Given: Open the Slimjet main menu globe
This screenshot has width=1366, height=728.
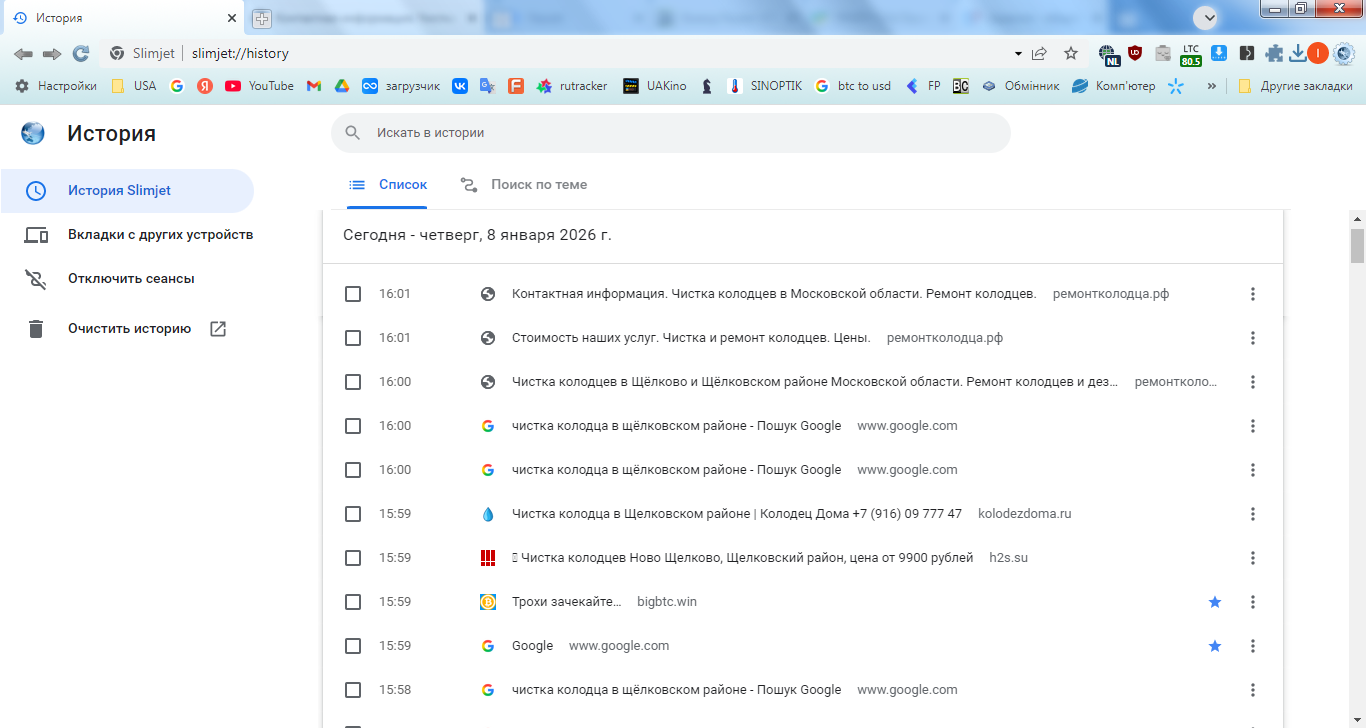Looking at the screenshot, I should [x=1343, y=54].
